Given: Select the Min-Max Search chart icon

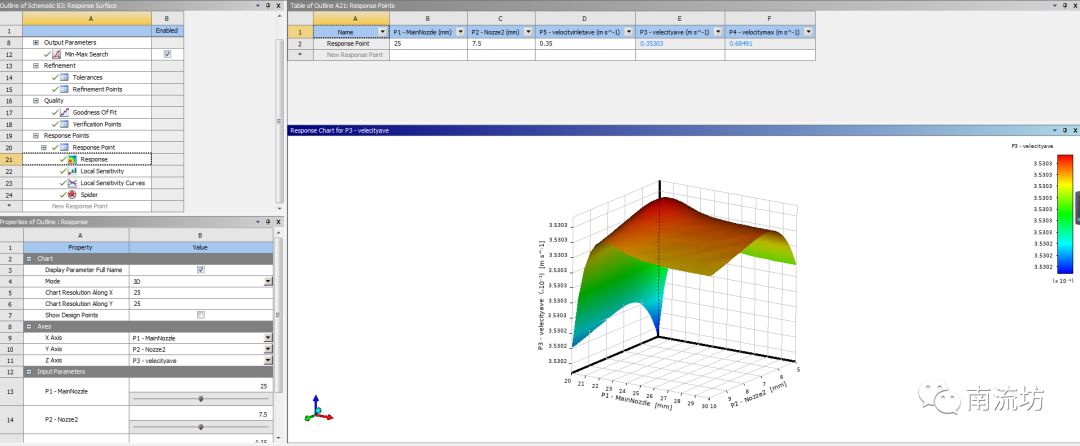Looking at the screenshot, I should tap(57, 54).
